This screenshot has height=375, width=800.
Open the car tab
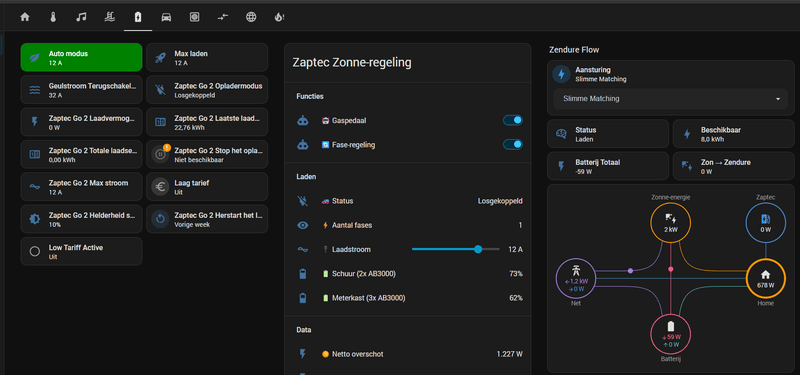pos(166,17)
